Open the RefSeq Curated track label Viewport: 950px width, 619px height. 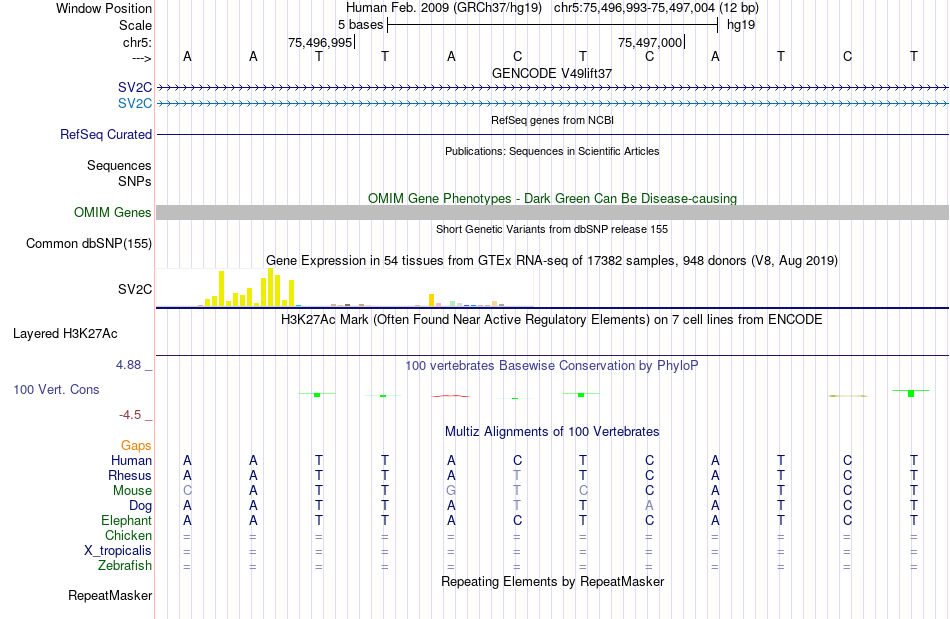[x=106, y=134]
